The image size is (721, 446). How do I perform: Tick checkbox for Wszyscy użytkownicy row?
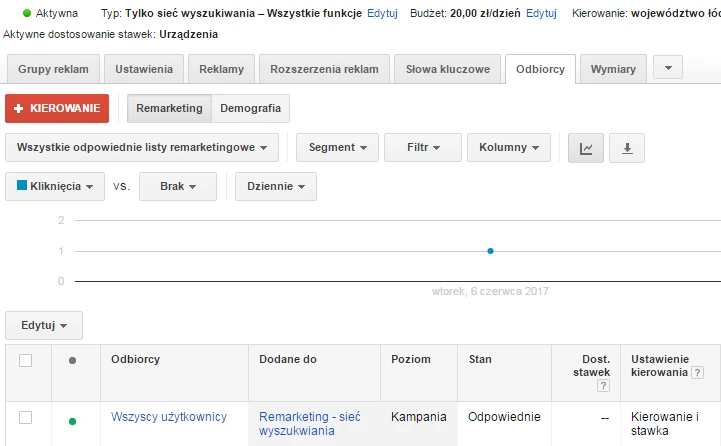click(x=26, y=417)
